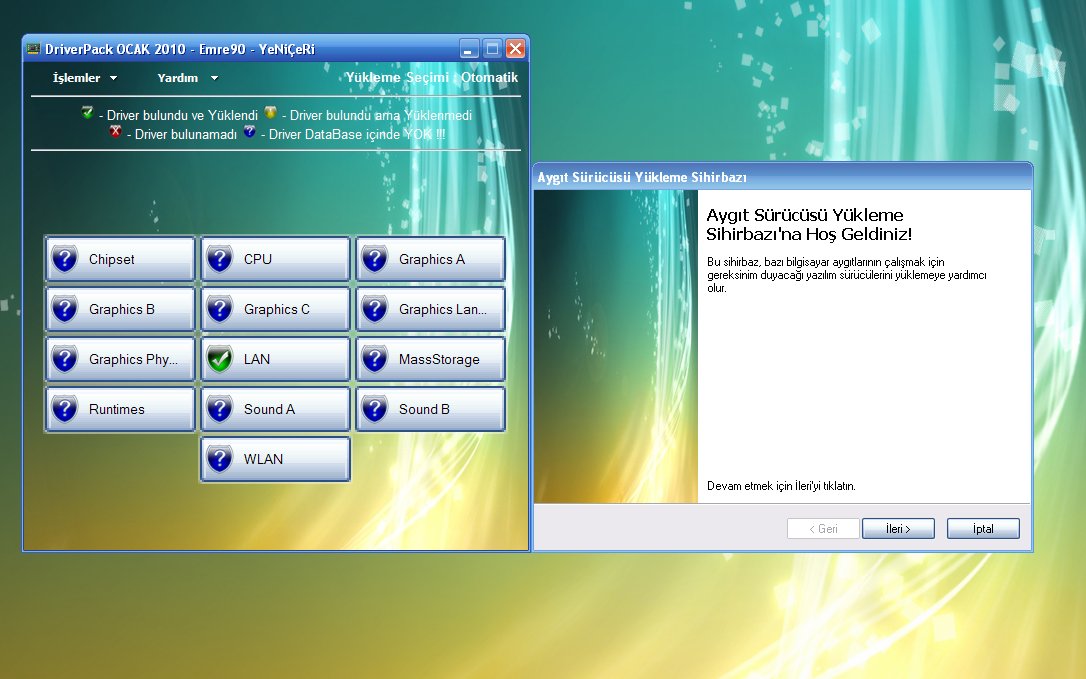Minimize the DriverPack window

469,49
